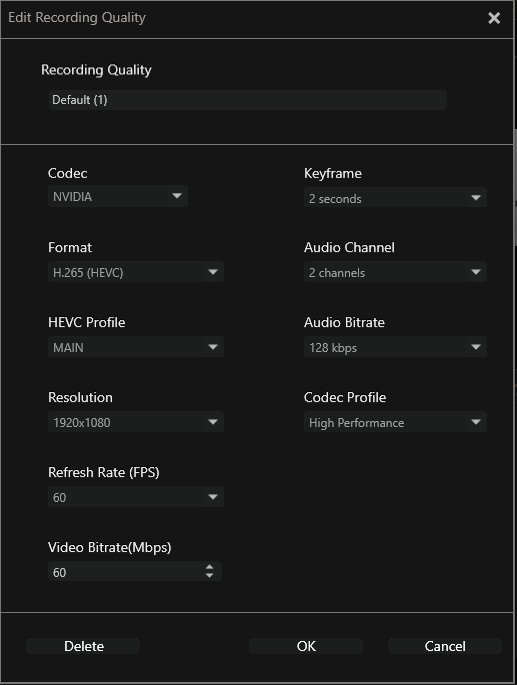Screen dimensions: 517x685
Task: Click the arrow icon beside High Performance
Action: point(476,422)
